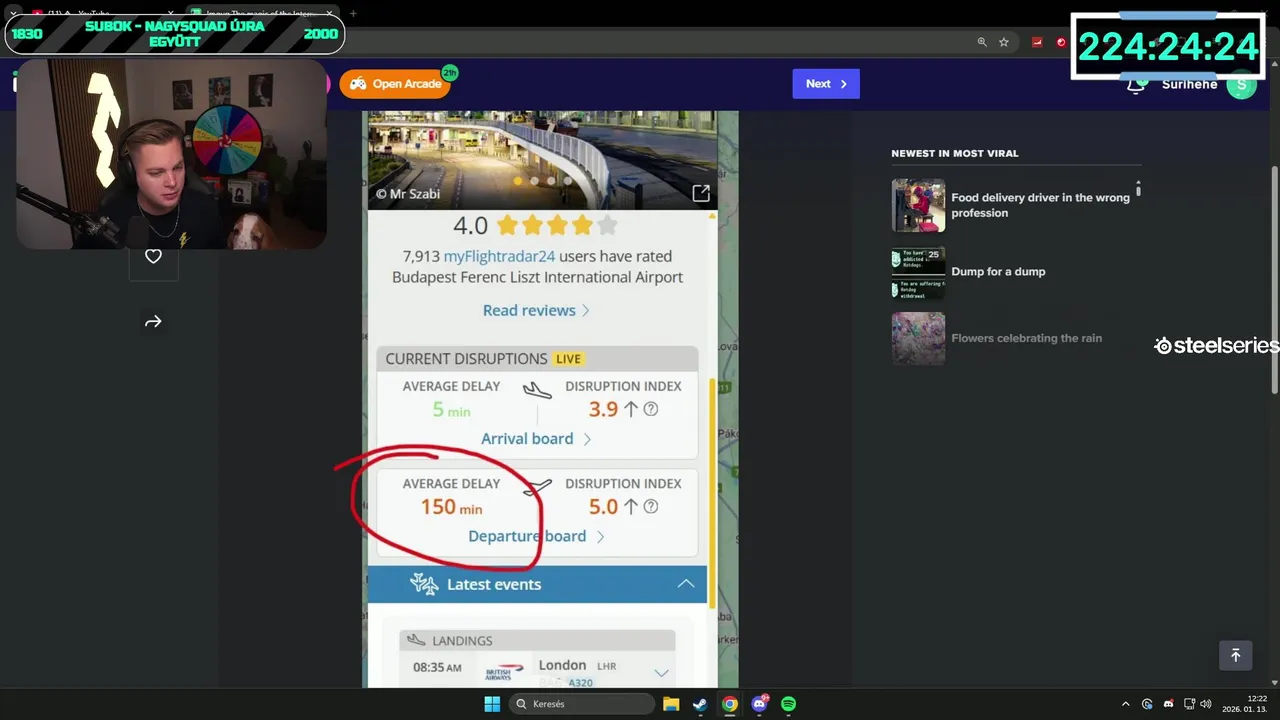Click the network tray icon
This screenshot has width=1280, height=720.
tap(1189, 704)
